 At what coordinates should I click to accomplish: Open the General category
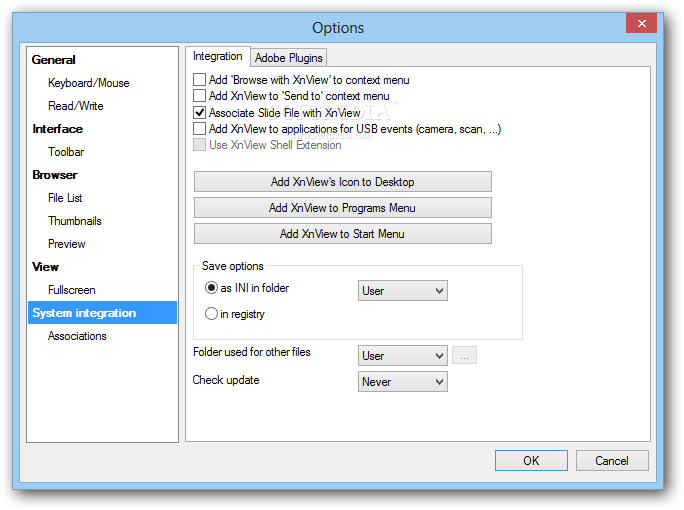pyautogui.click(x=54, y=60)
